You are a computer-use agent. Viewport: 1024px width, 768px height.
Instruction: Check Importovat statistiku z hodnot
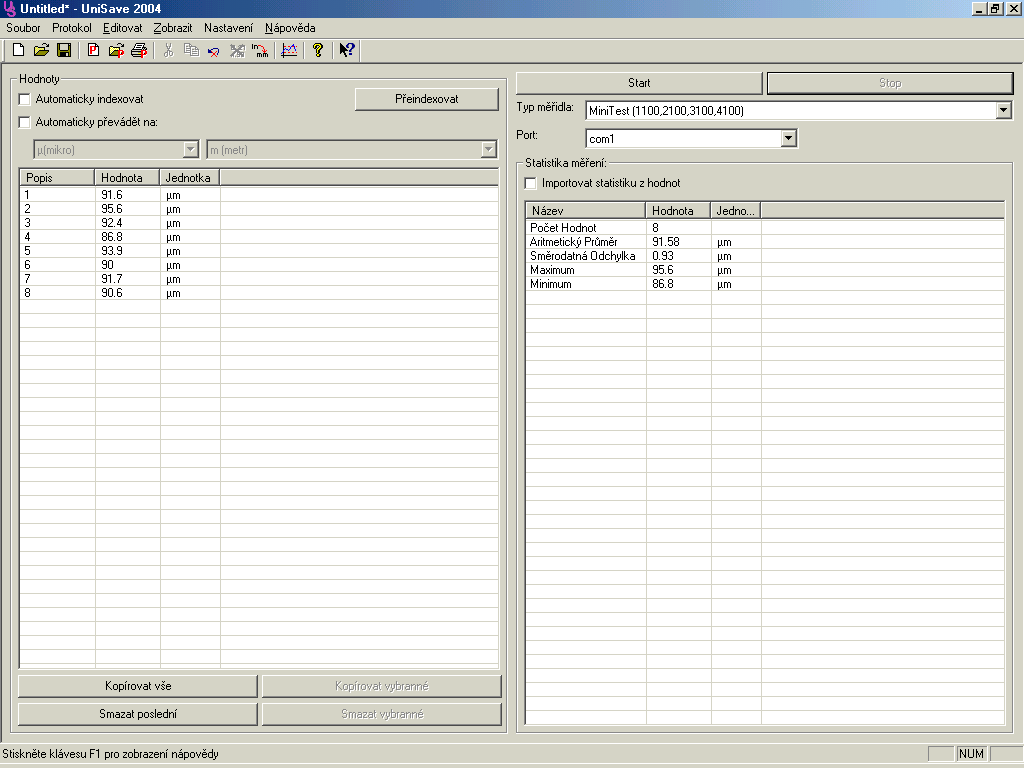531,184
